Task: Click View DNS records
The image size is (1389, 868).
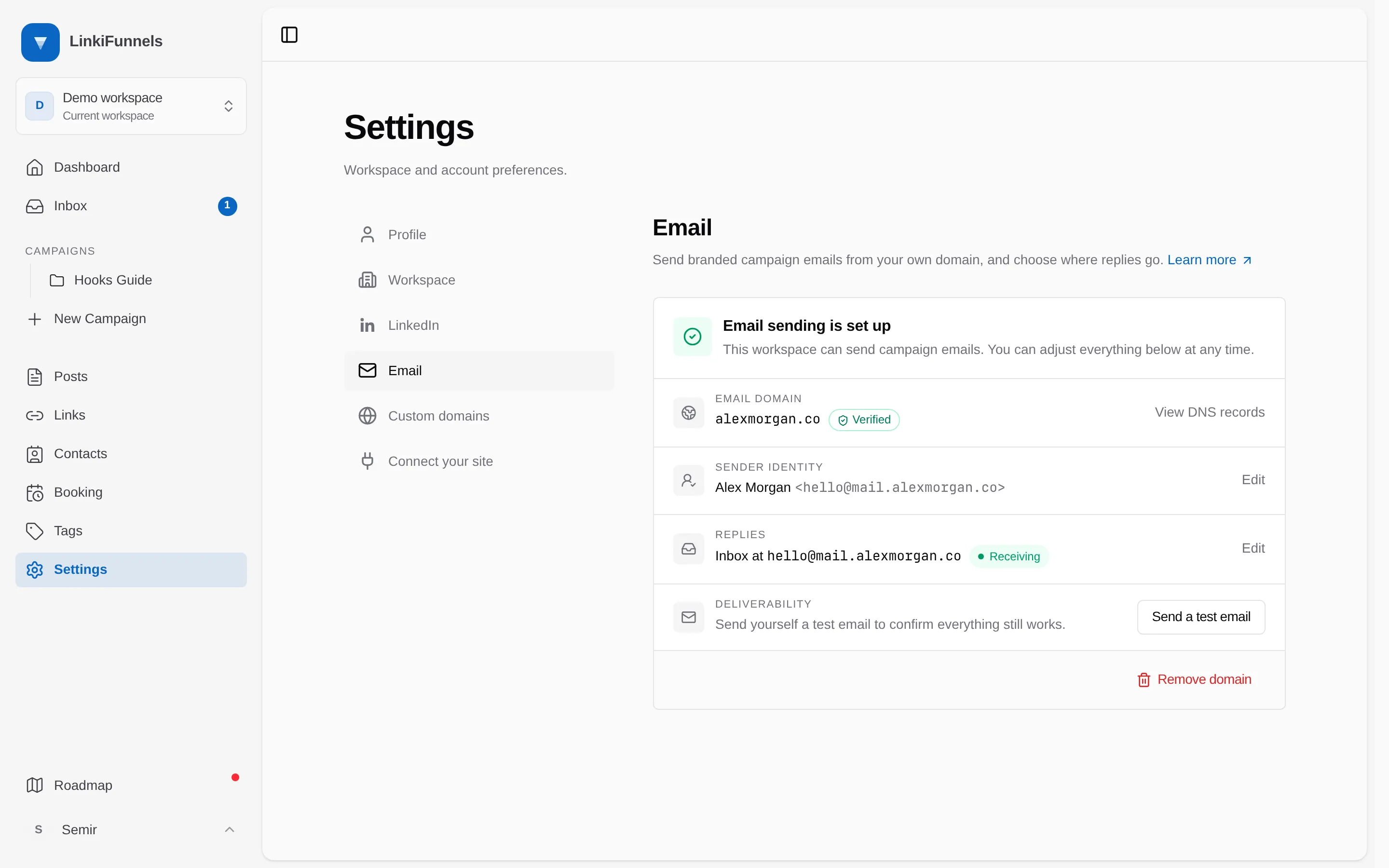Action: (1210, 412)
